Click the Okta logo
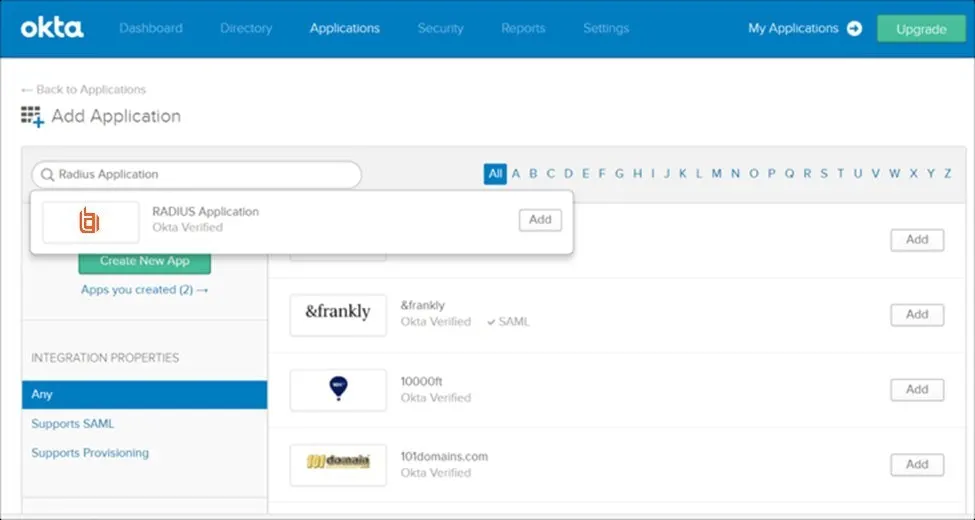 pos(52,29)
